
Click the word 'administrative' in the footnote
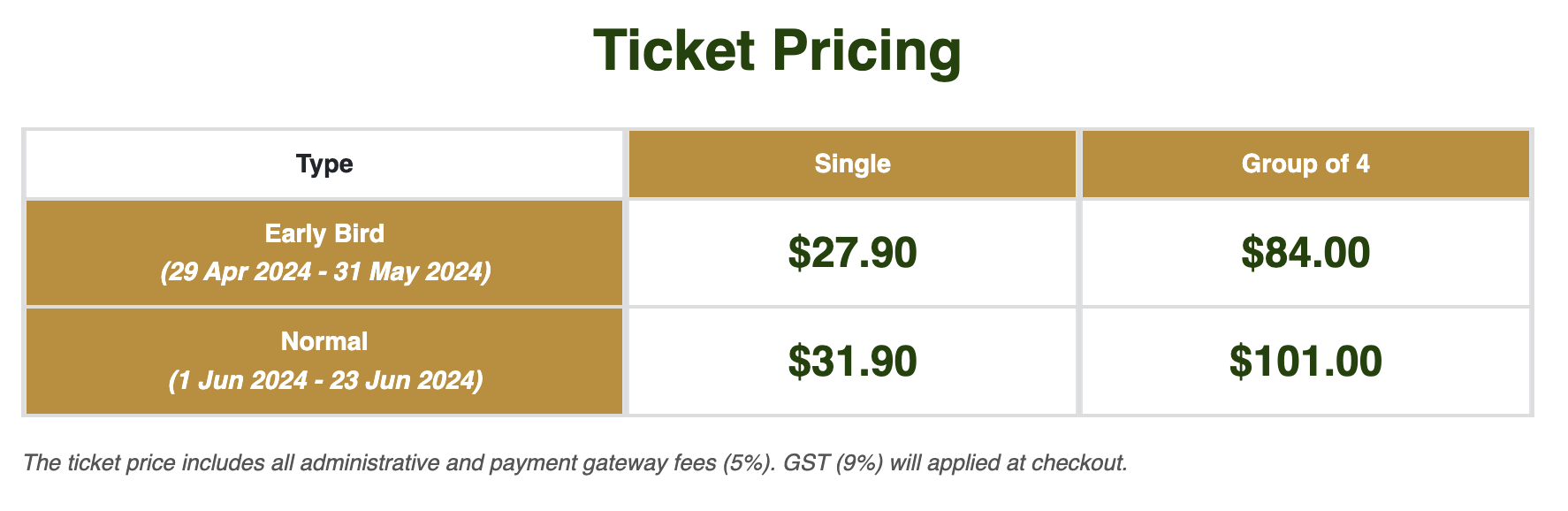pyautogui.click(x=370, y=462)
